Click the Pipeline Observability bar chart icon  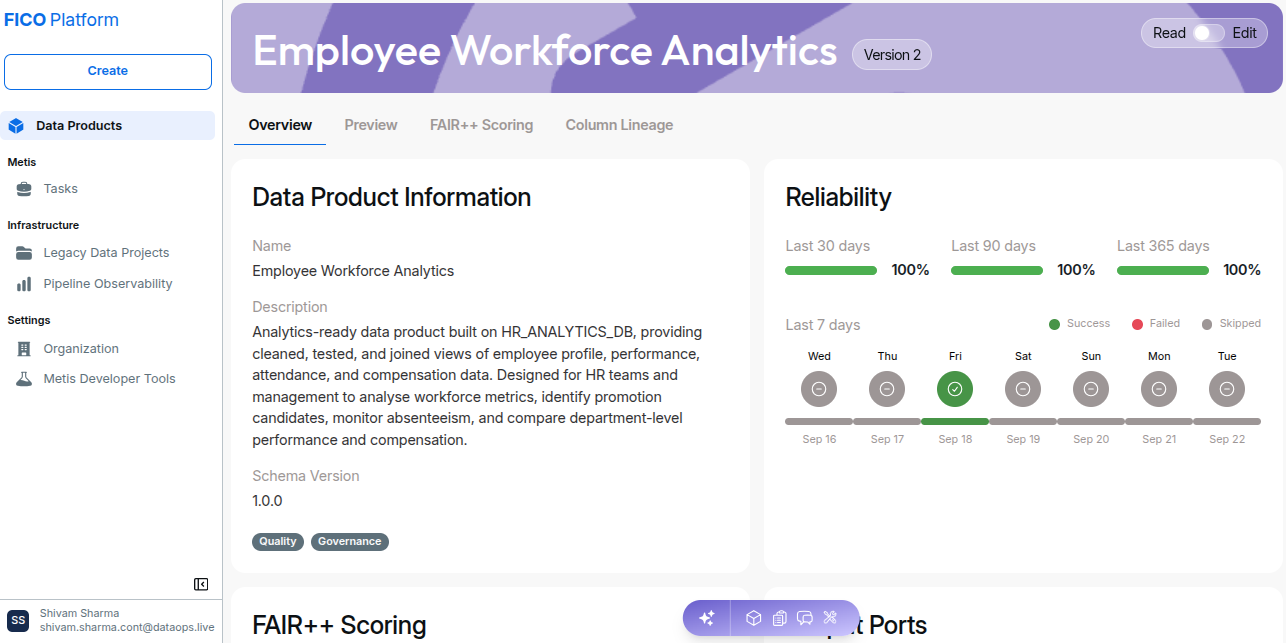[x=24, y=284]
